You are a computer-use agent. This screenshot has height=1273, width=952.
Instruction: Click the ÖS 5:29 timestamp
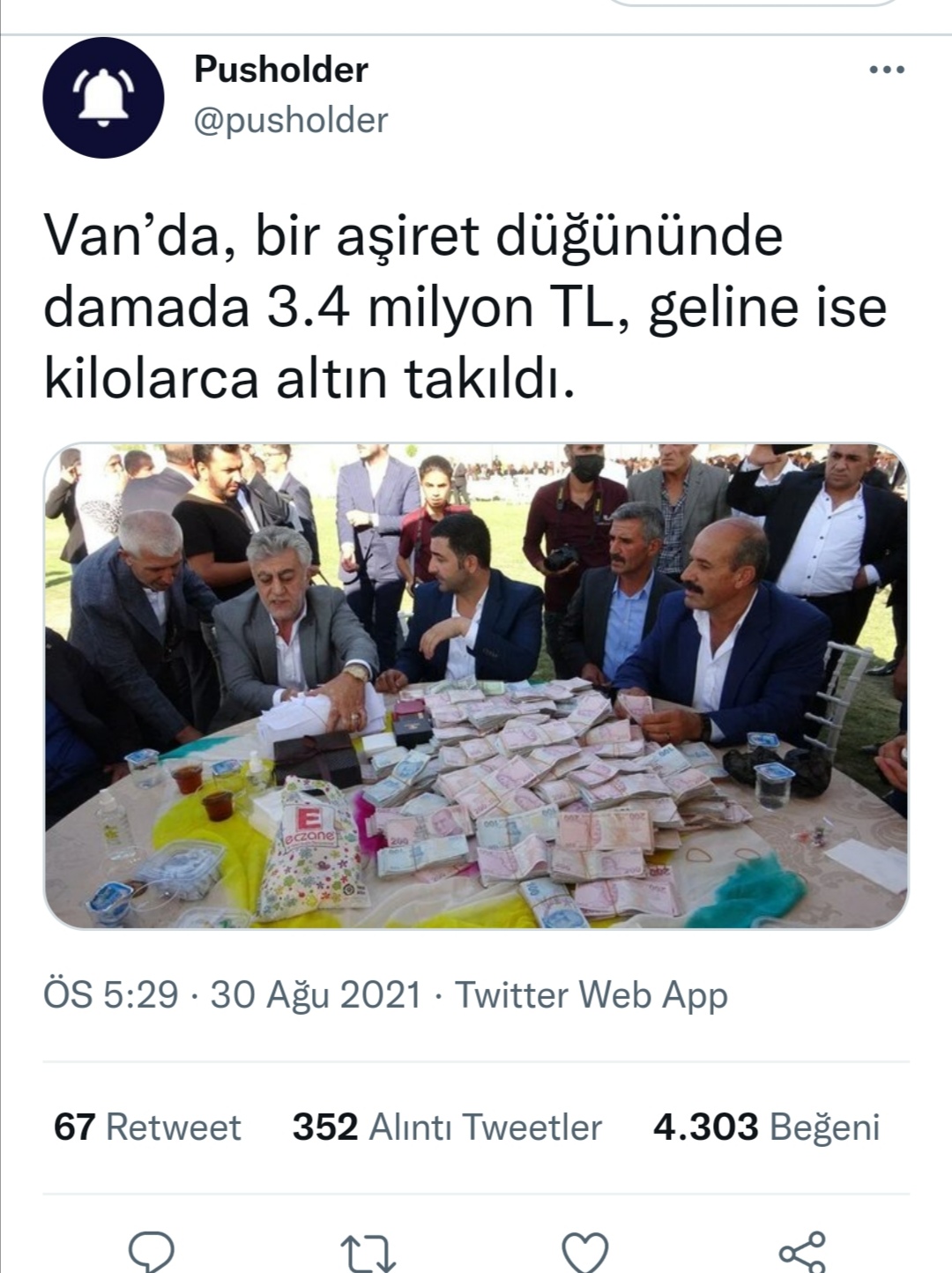point(111,994)
